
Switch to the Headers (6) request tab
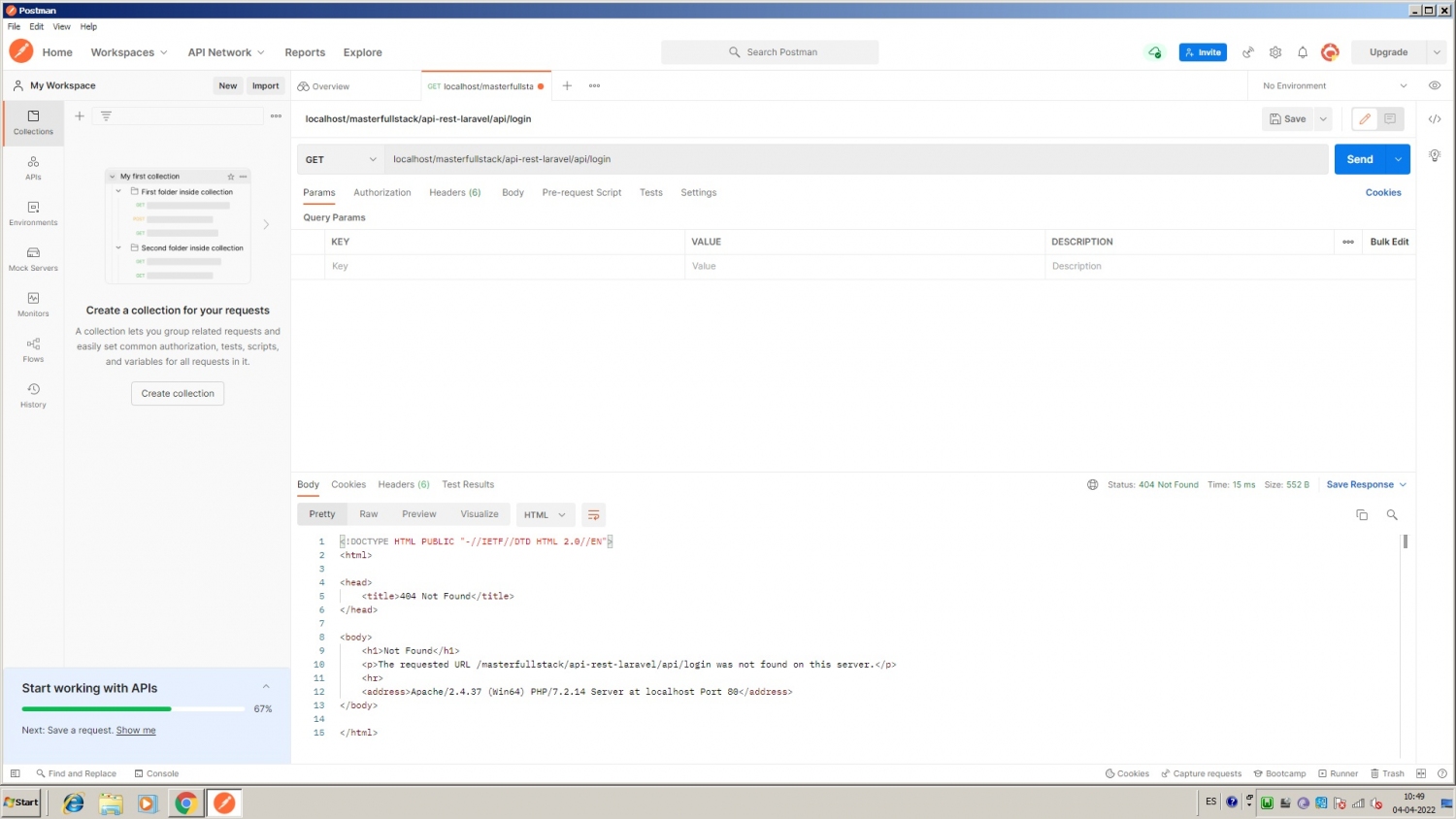click(455, 192)
